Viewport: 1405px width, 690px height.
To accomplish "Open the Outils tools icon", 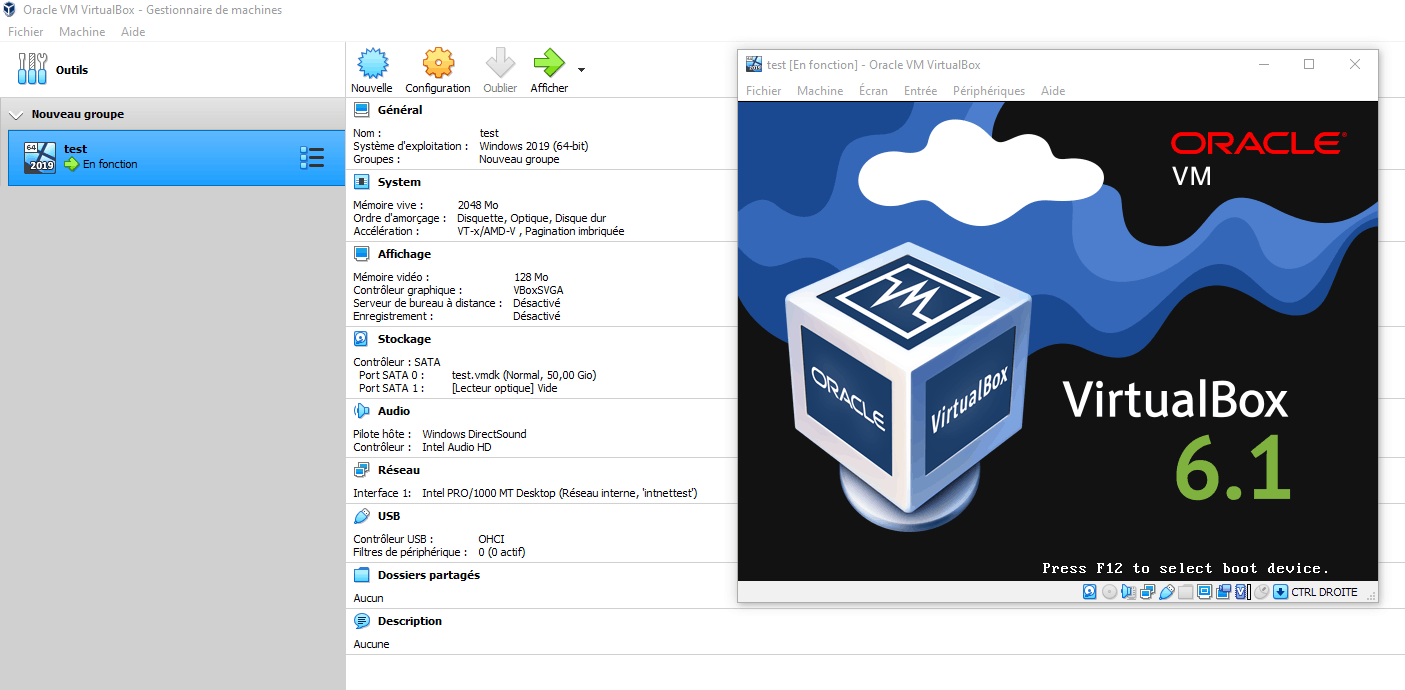I will pyautogui.click(x=32, y=69).
